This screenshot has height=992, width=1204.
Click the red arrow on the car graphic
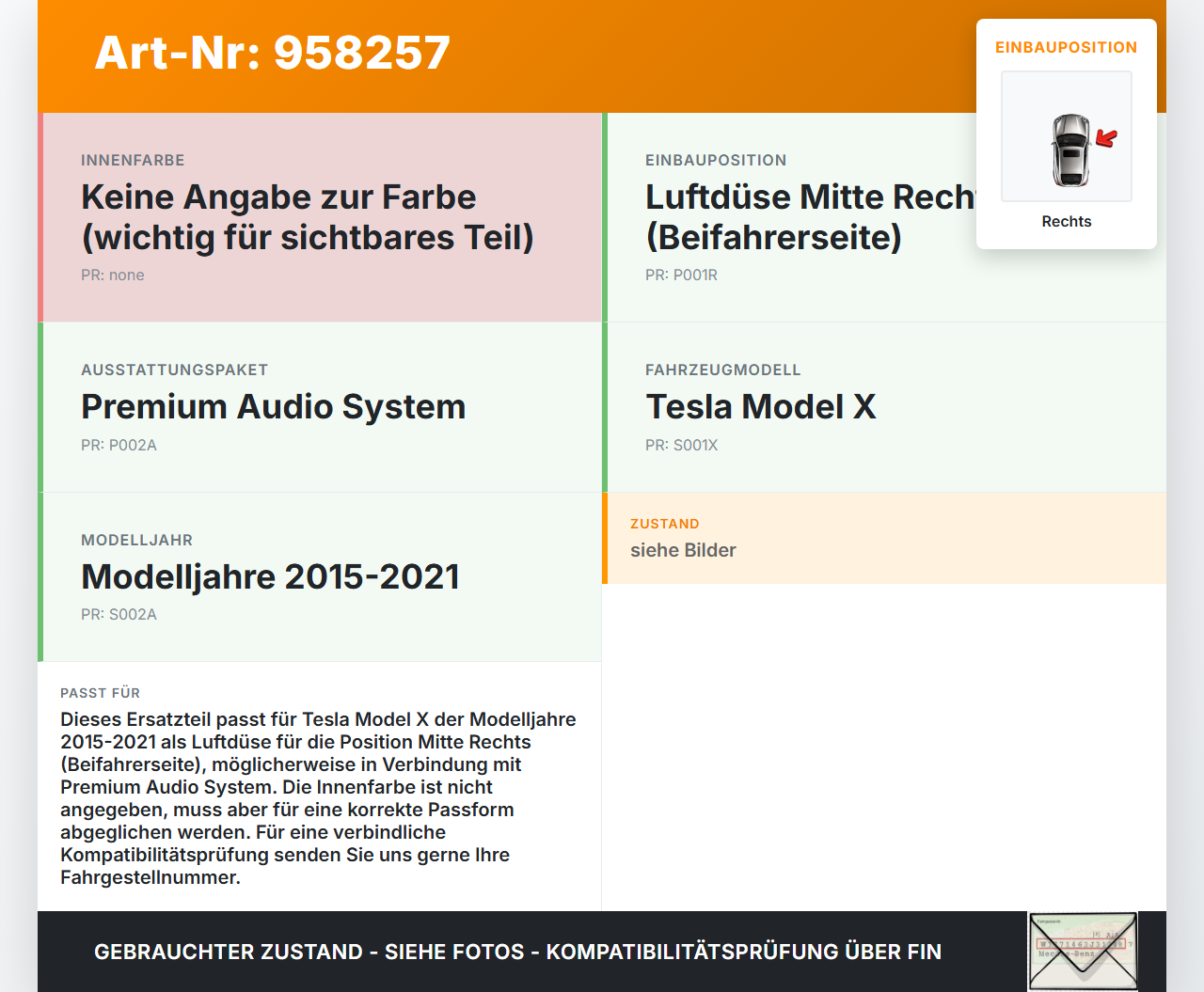[x=1106, y=139]
